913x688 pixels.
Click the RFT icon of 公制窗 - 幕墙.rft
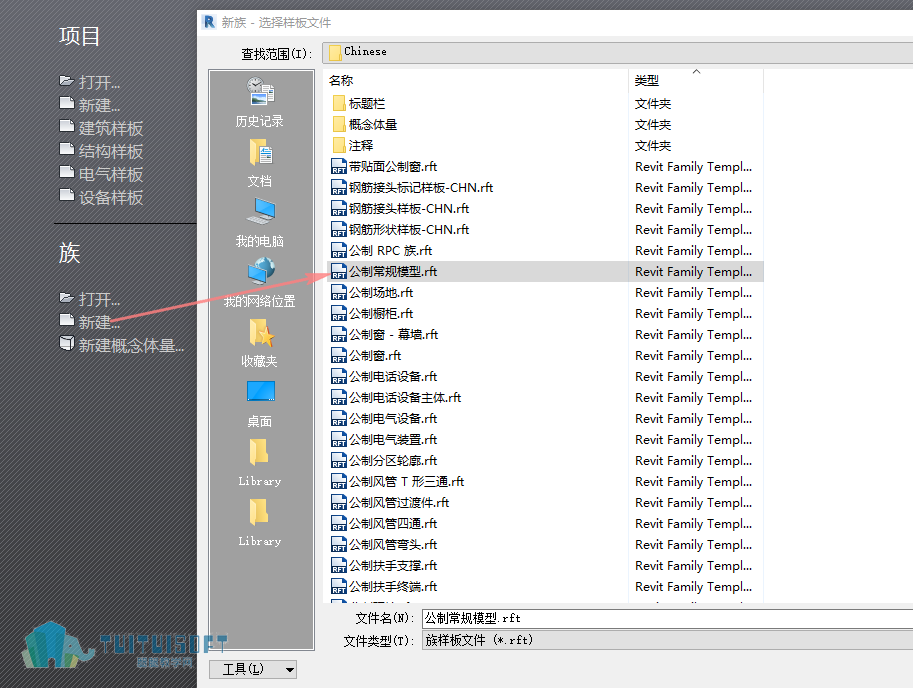pyautogui.click(x=339, y=334)
